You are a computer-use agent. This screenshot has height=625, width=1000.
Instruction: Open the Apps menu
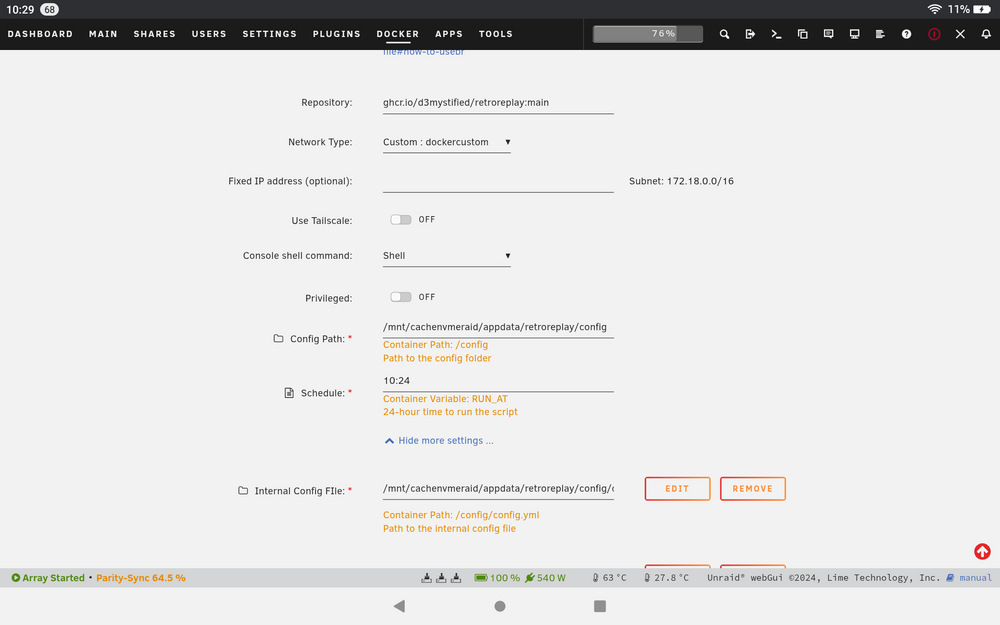tap(449, 34)
